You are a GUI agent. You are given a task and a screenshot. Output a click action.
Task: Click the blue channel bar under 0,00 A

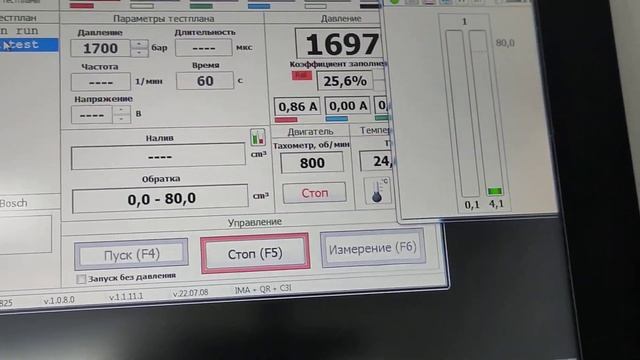pos(337,119)
